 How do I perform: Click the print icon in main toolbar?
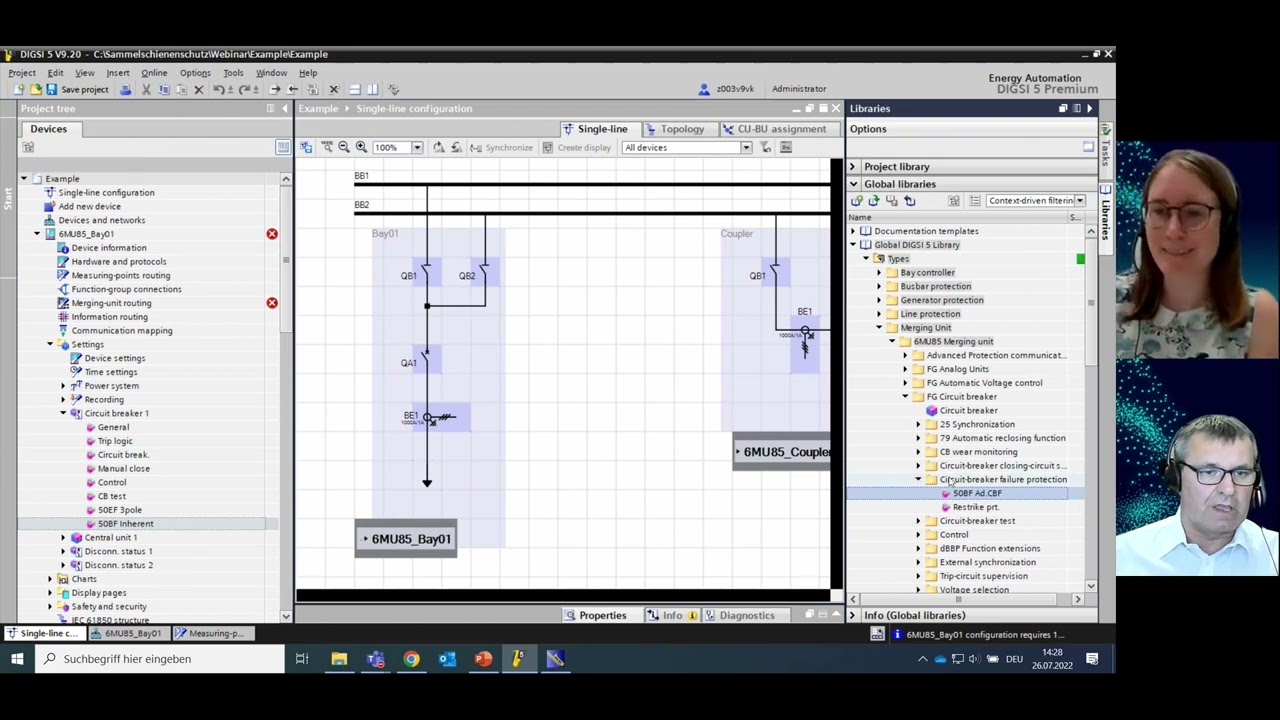125,89
